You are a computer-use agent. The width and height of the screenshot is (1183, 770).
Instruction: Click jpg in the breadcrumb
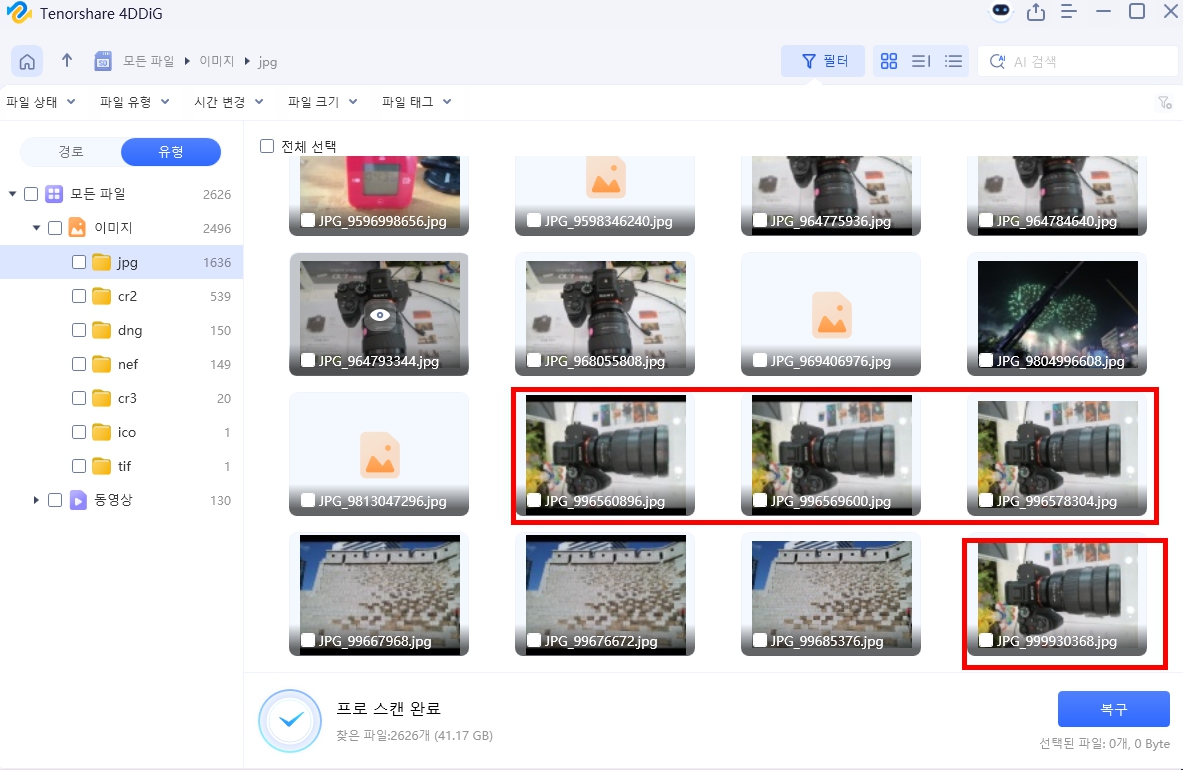pyautogui.click(x=268, y=62)
